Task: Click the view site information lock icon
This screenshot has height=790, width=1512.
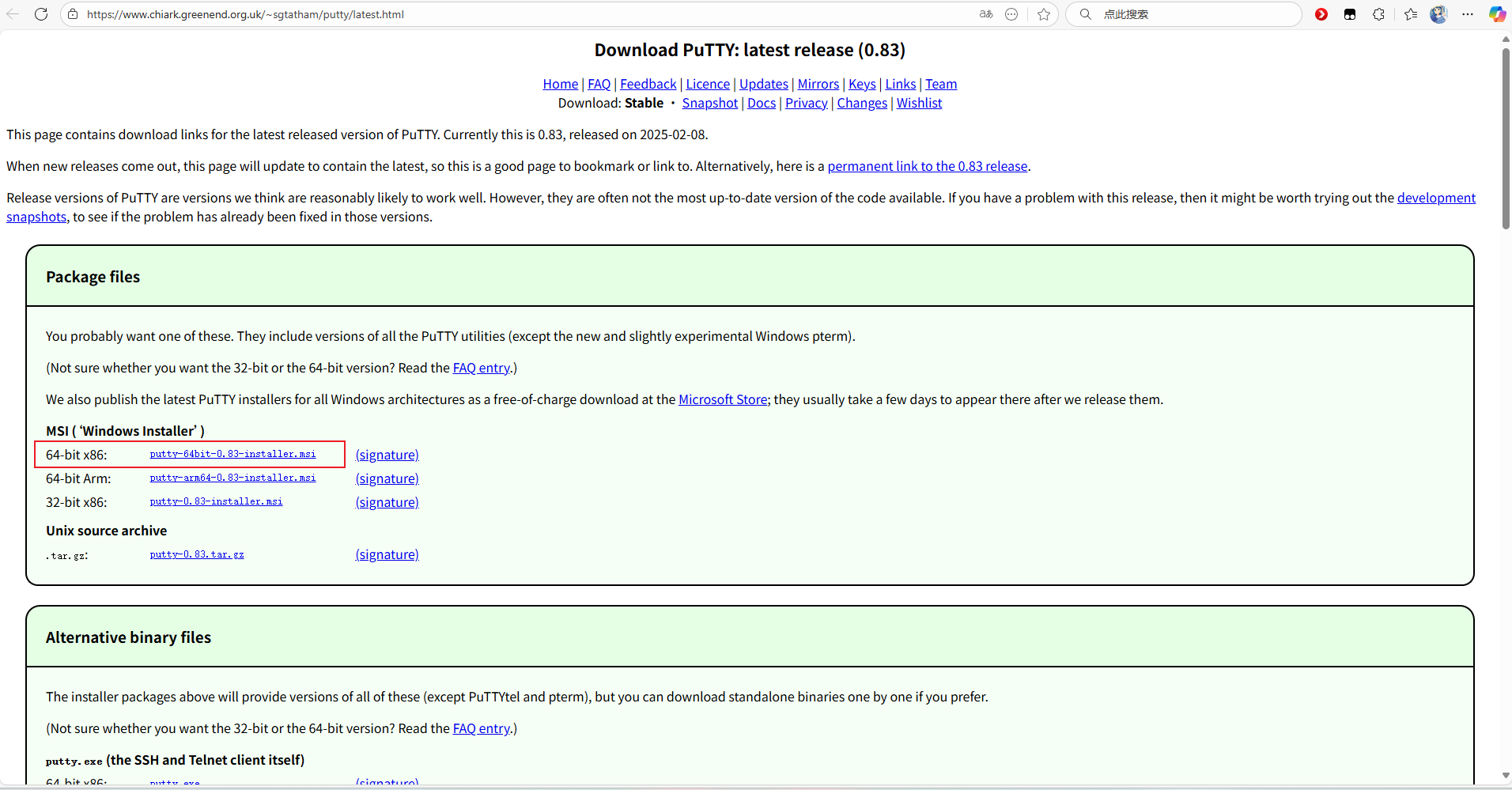Action: tap(73, 14)
